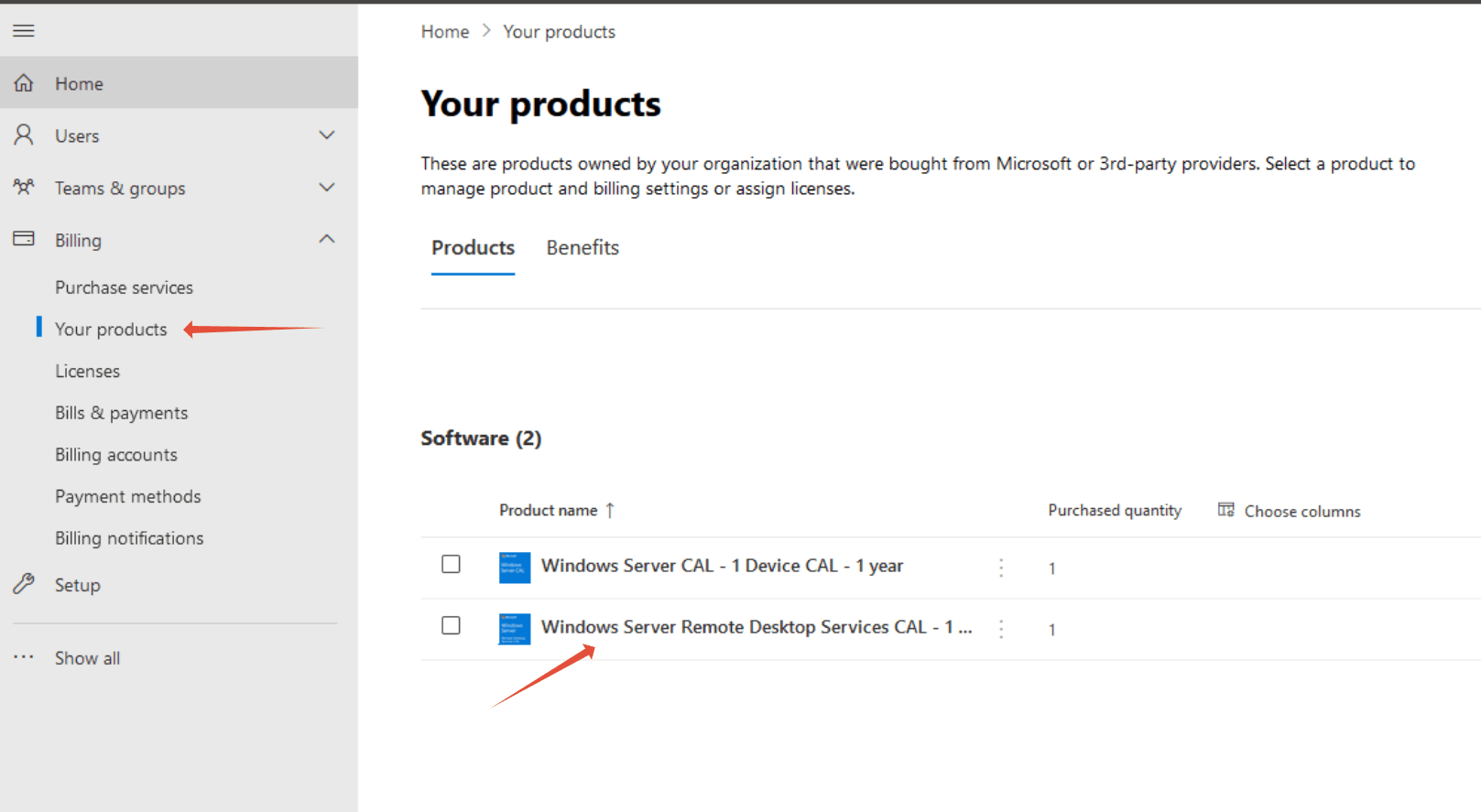Click quantity 1 for Windows Server CAL
The width and height of the screenshot is (1481, 812).
click(1052, 568)
